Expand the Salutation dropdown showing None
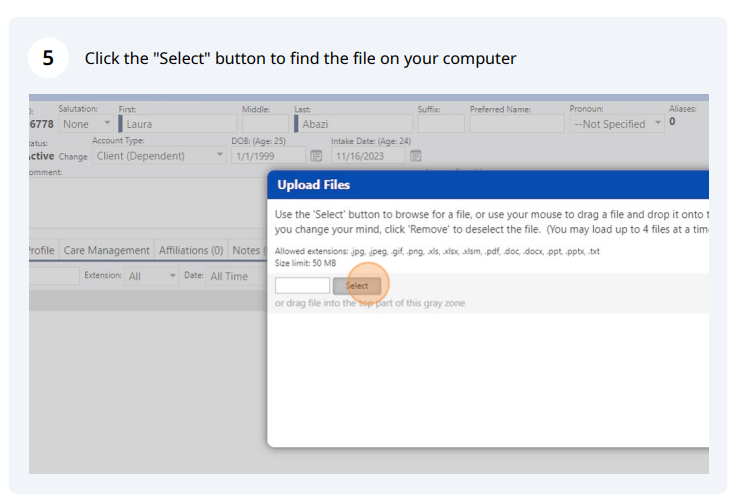733x502 pixels. point(86,124)
